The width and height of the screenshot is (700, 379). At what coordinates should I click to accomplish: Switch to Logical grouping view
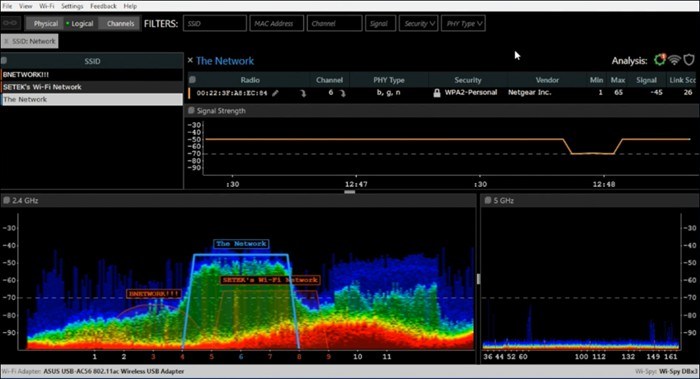pos(80,24)
